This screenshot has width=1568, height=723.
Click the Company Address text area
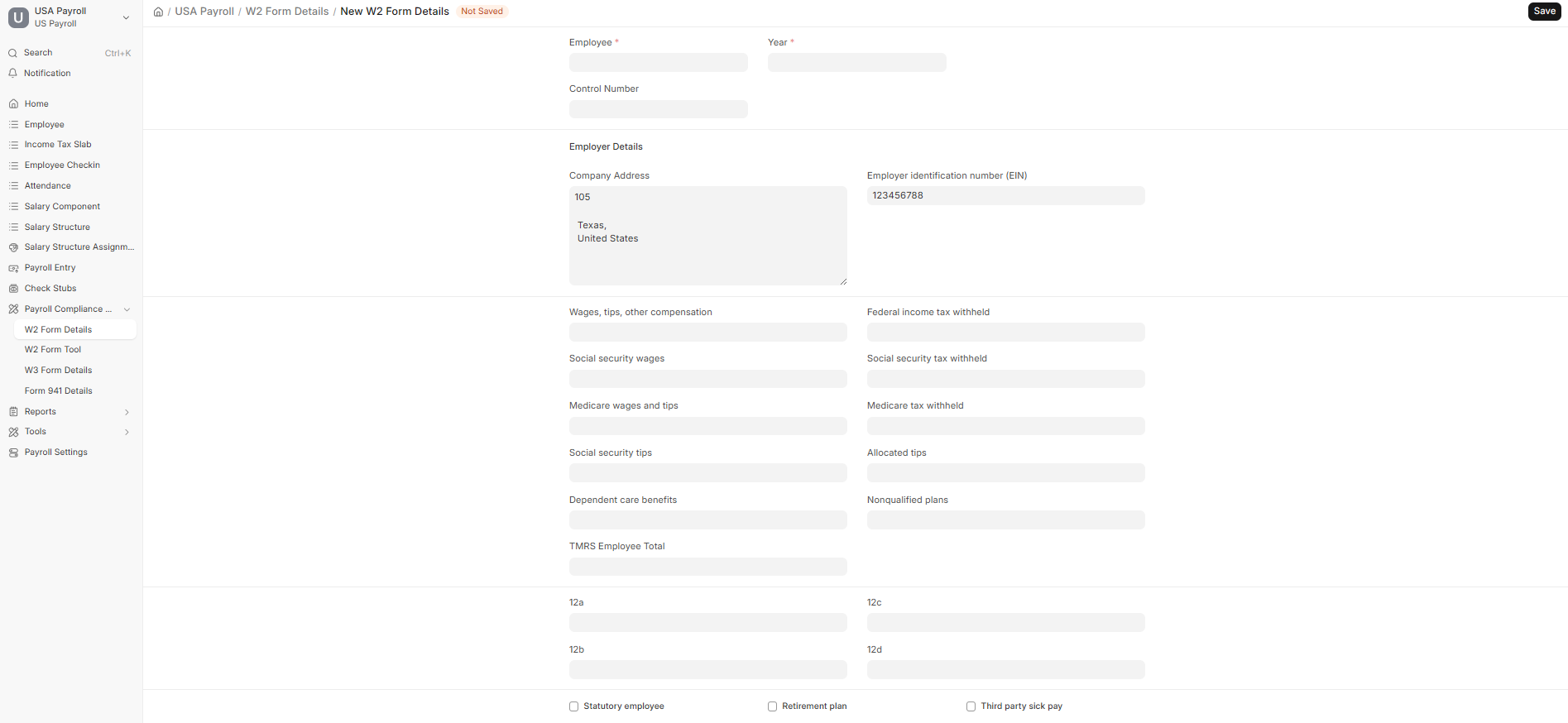coord(708,236)
